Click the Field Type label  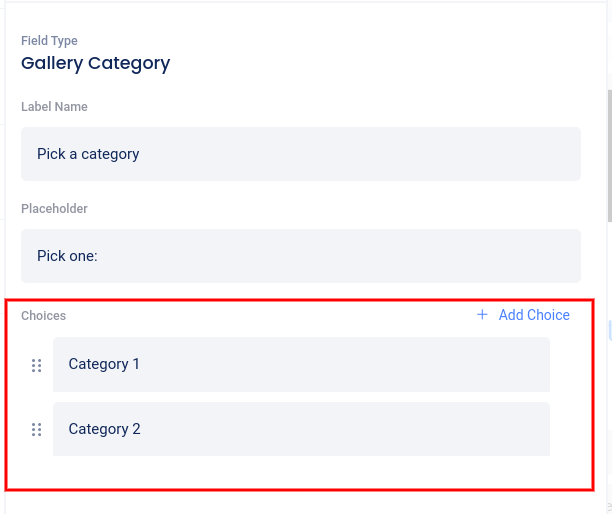point(49,41)
